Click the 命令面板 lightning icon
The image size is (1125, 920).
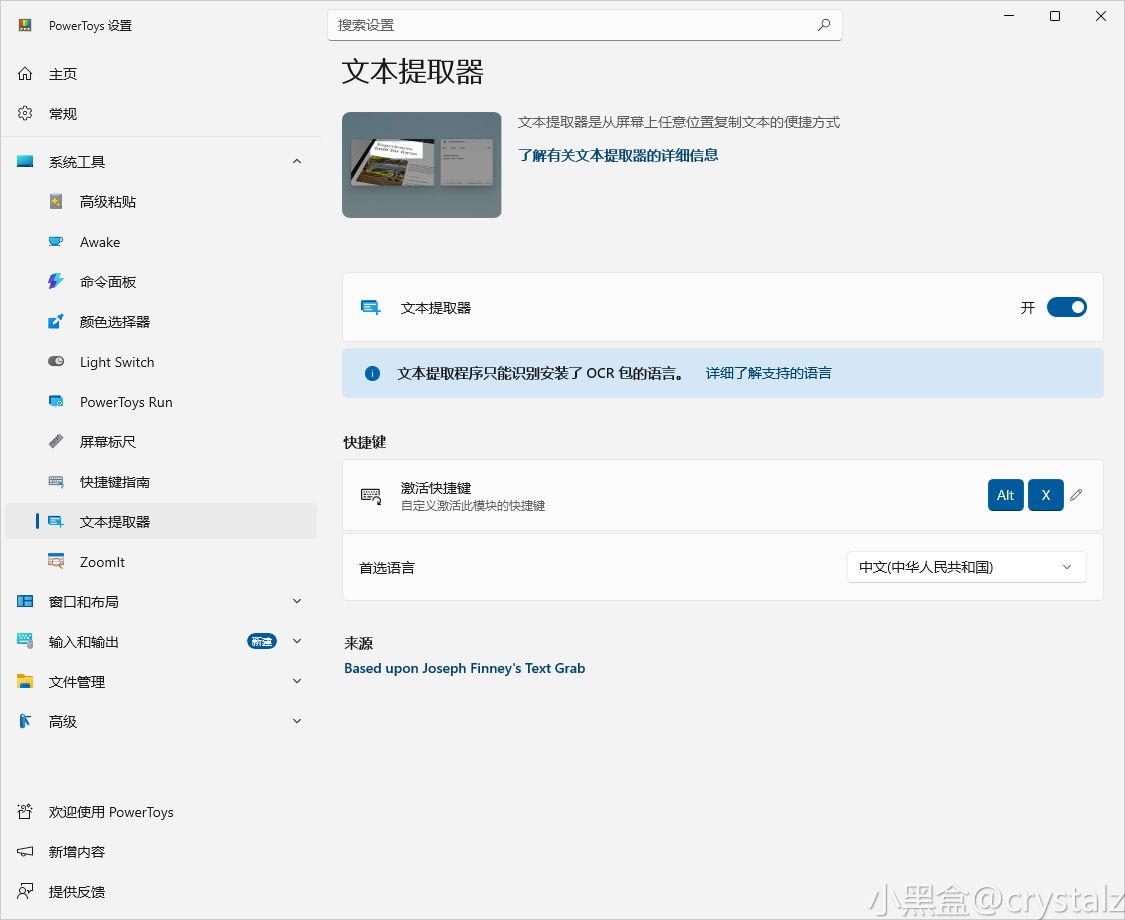click(x=56, y=281)
